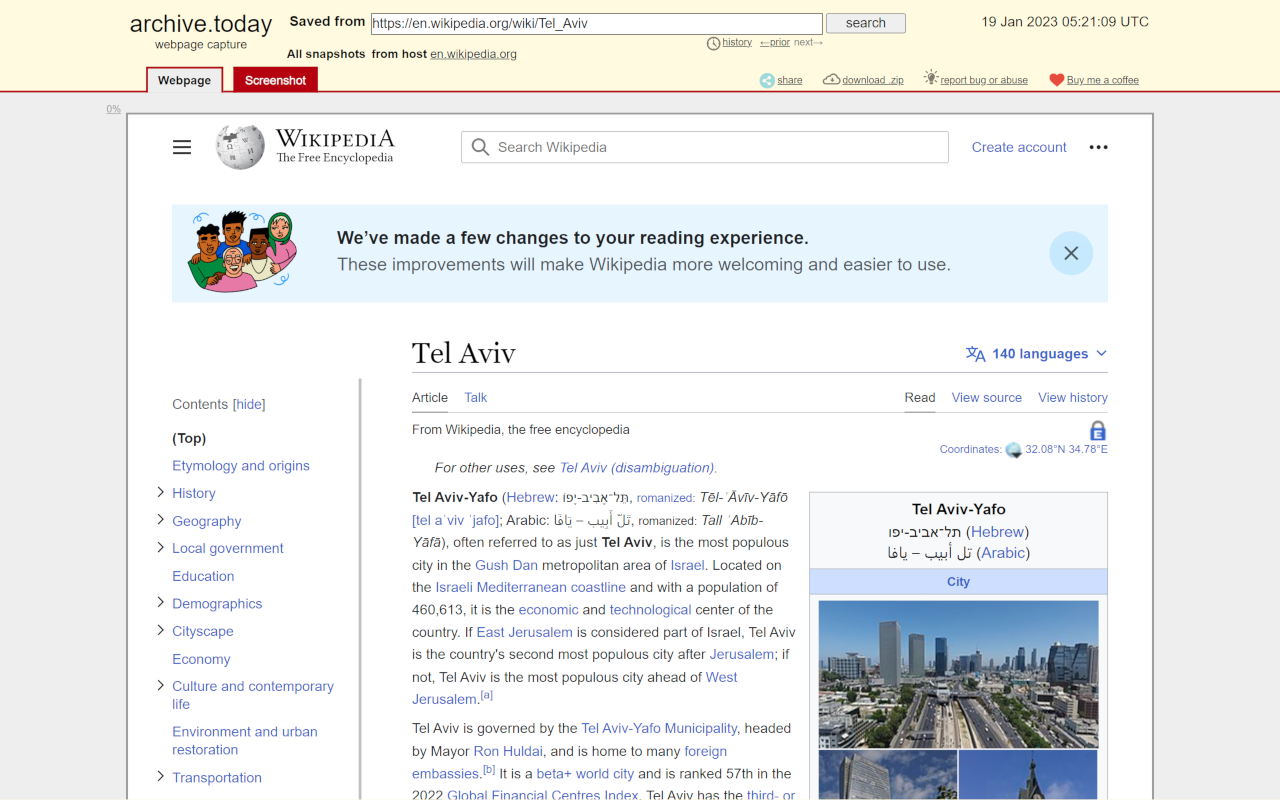Open the Article tab
Image resolution: width=1280 pixels, height=800 pixels.
click(x=430, y=397)
